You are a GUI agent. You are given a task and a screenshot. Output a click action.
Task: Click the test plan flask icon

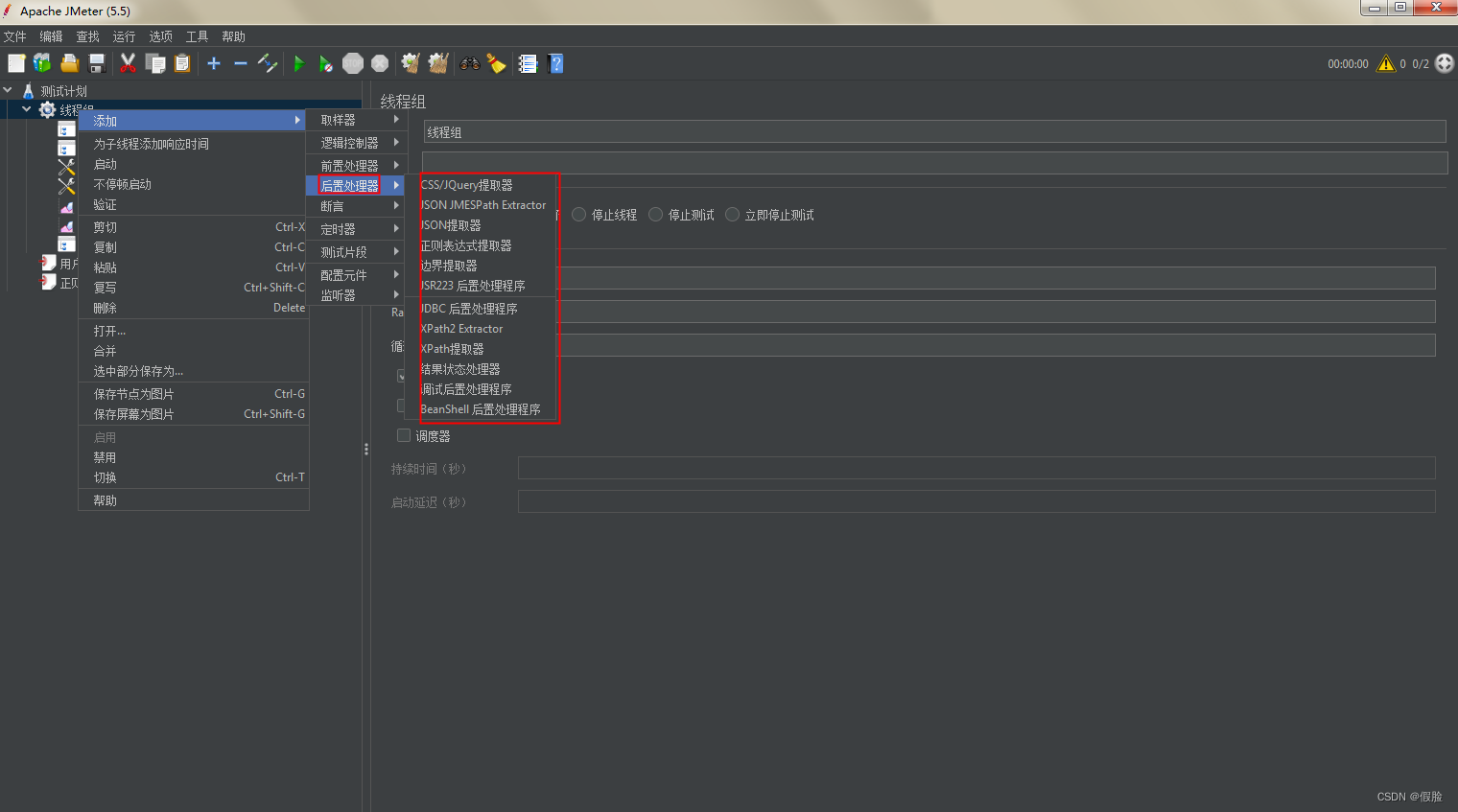[x=28, y=90]
